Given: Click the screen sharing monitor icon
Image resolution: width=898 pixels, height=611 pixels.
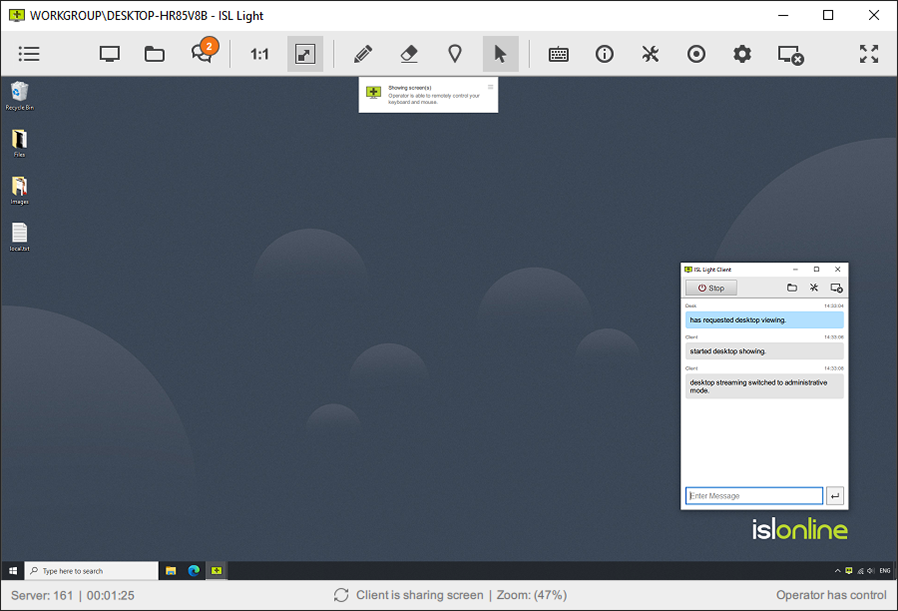Looking at the screenshot, I should pyautogui.click(x=110, y=54).
